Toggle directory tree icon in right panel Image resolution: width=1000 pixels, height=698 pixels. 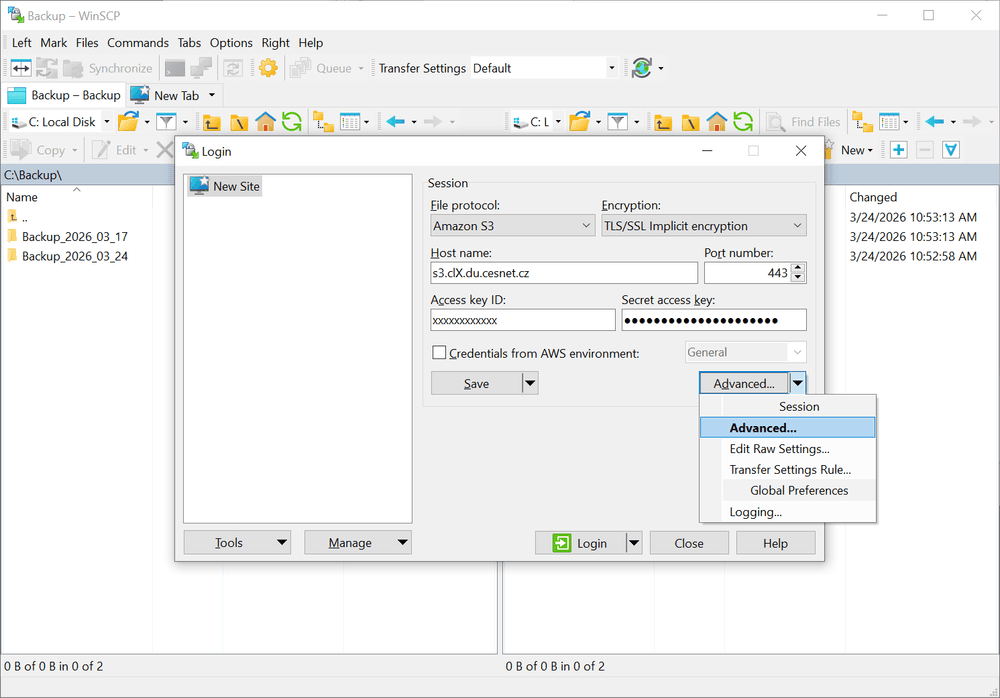862,121
